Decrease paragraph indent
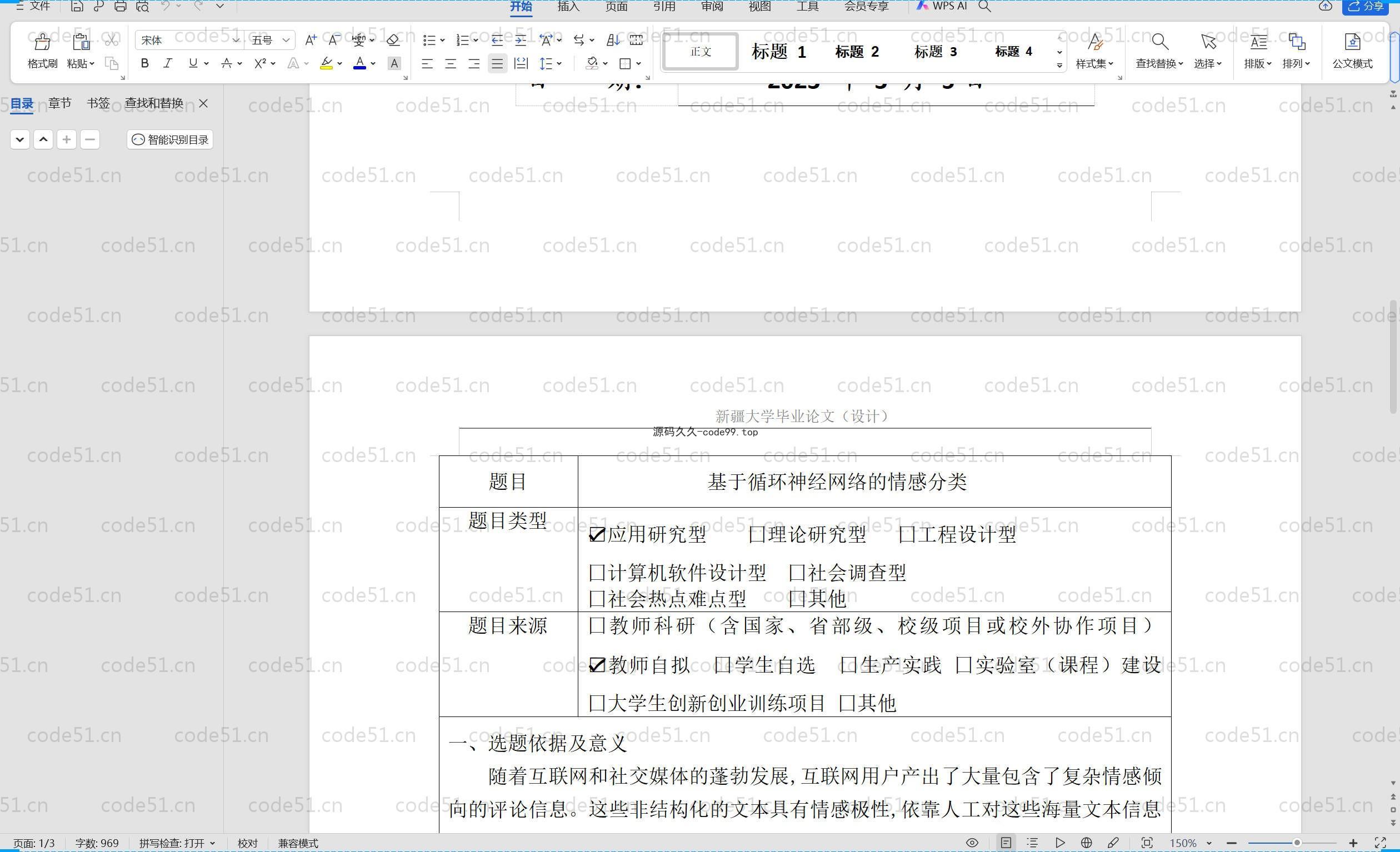 point(497,40)
